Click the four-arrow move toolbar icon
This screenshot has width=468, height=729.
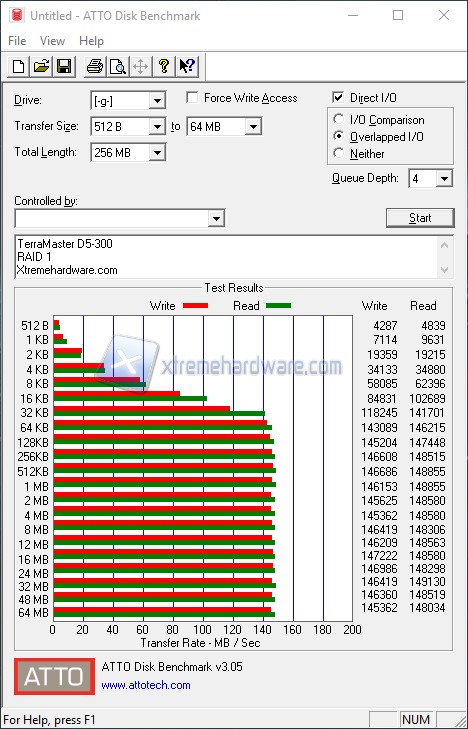click(x=140, y=67)
